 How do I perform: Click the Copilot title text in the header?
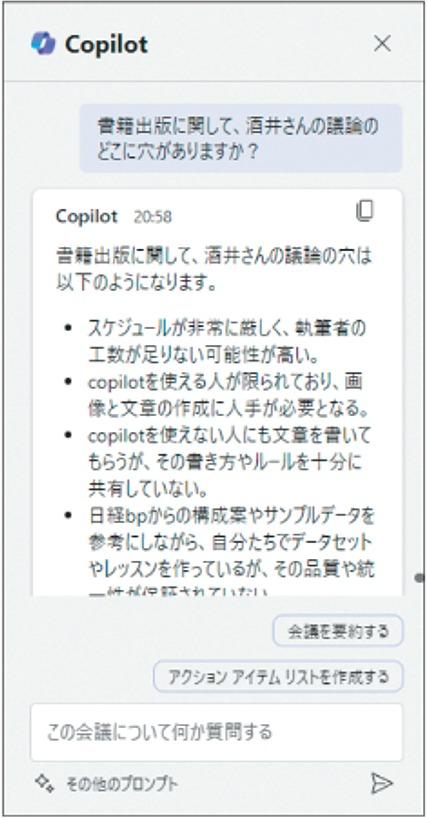(x=106, y=45)
